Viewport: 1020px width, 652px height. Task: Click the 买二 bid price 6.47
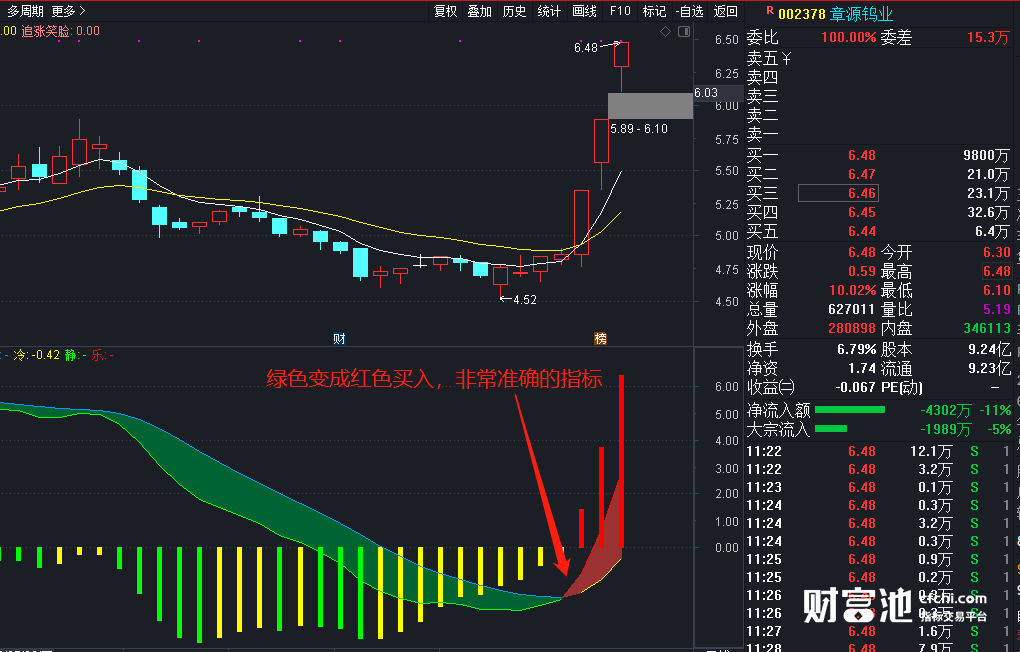click(x=861, y=174)
